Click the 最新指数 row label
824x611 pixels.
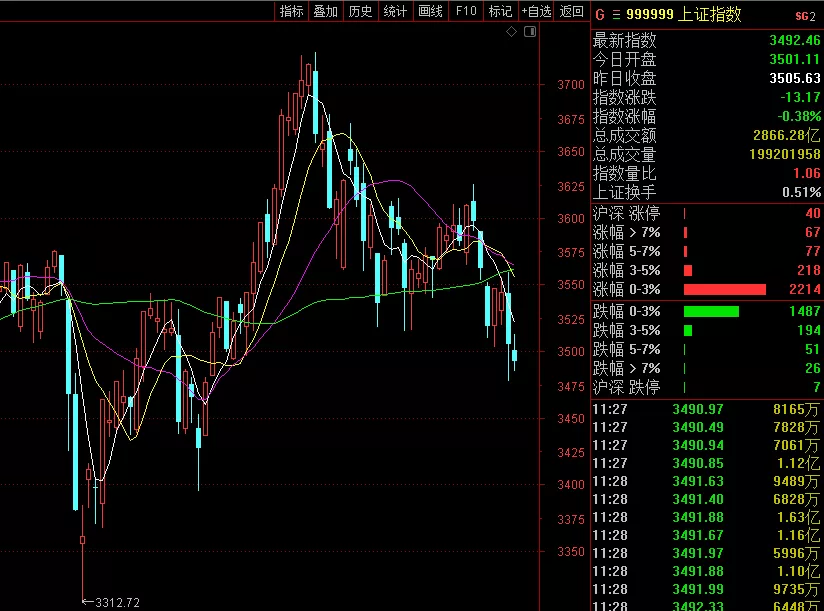[x=625, y=40]
